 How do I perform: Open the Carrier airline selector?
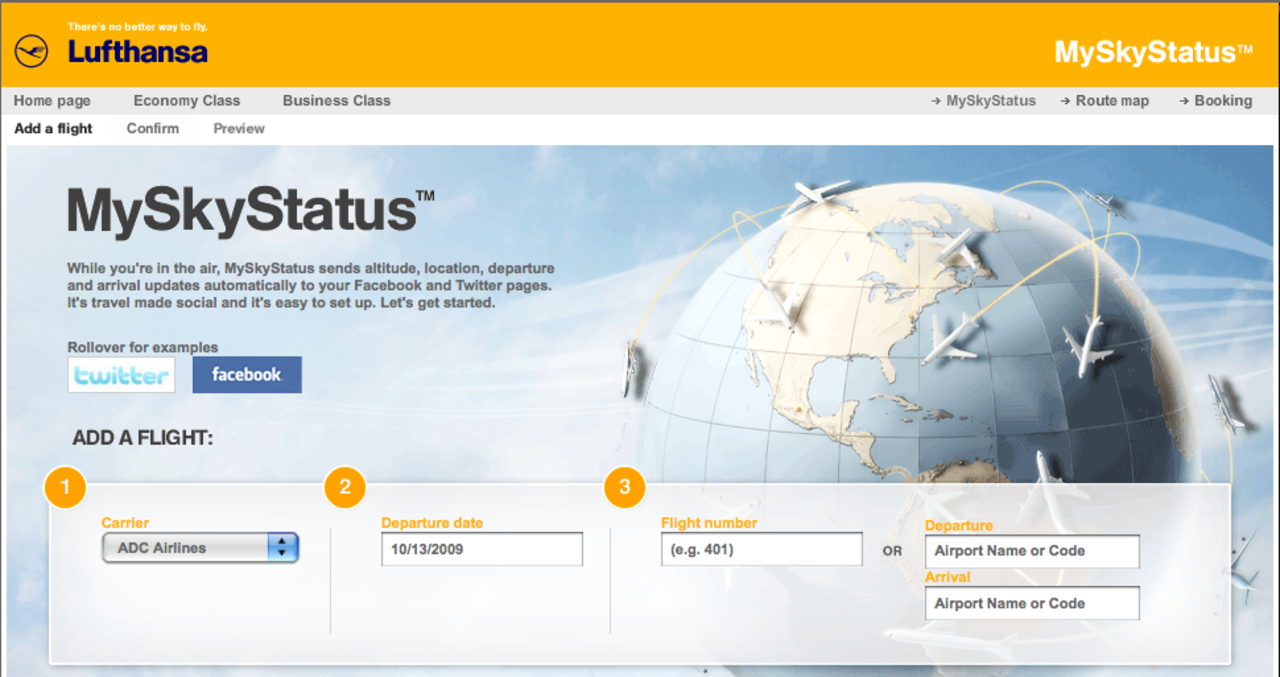click(200, 547)
